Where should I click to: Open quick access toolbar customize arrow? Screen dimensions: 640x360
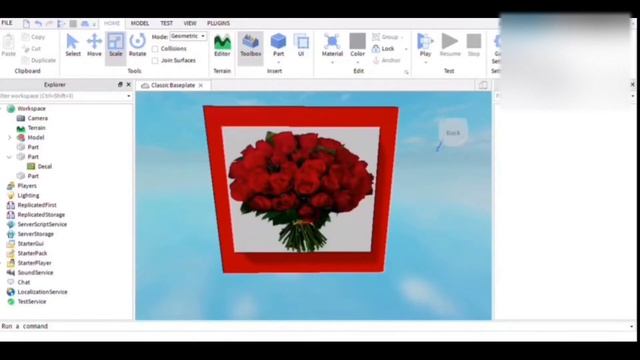(x=94, y=24)
